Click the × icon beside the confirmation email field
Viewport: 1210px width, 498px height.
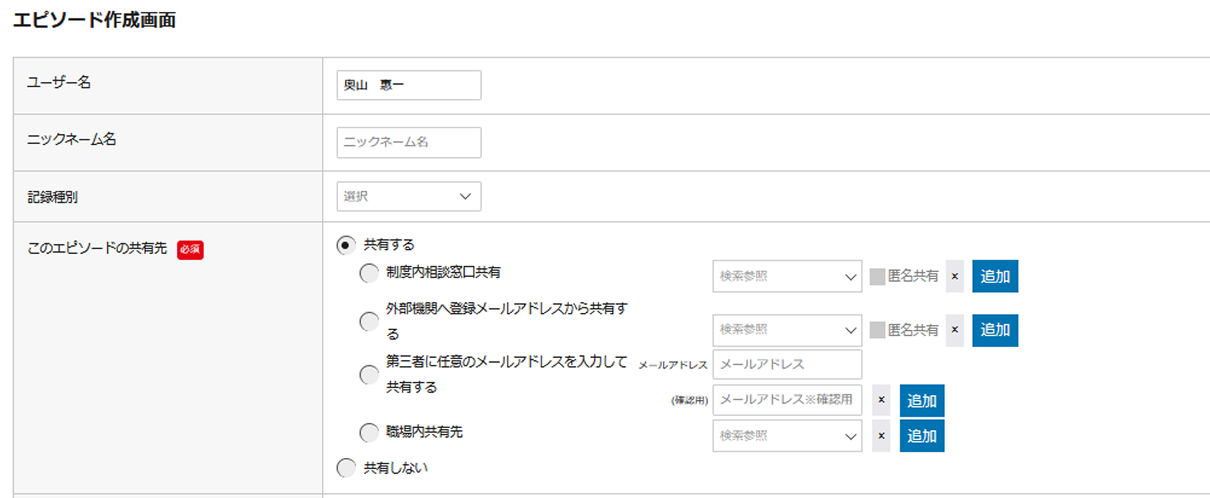pos(881,400)
